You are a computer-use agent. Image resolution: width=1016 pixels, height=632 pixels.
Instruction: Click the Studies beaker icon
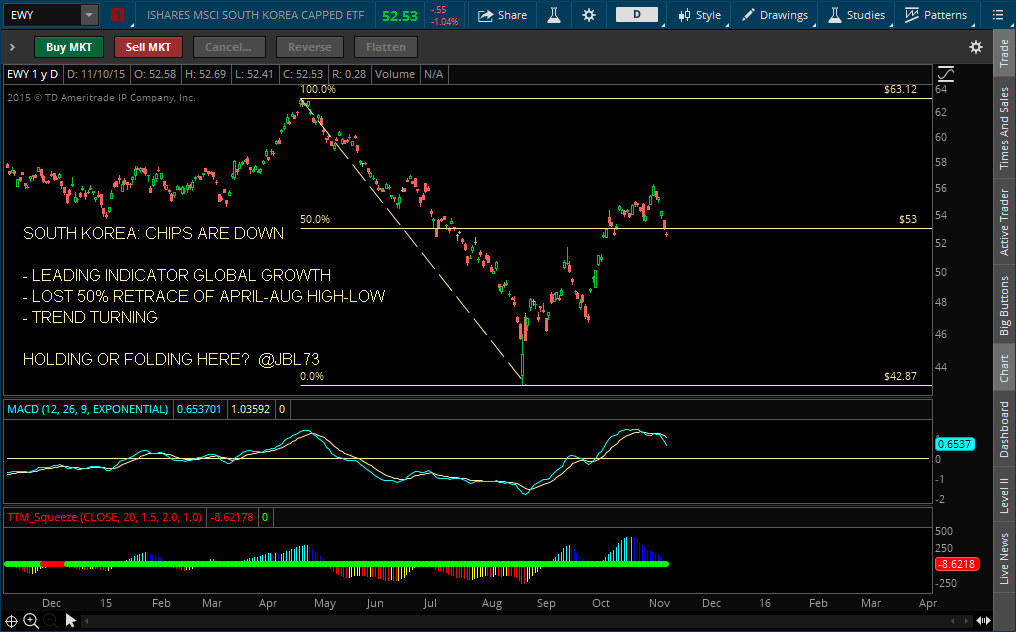coord(835,15)
